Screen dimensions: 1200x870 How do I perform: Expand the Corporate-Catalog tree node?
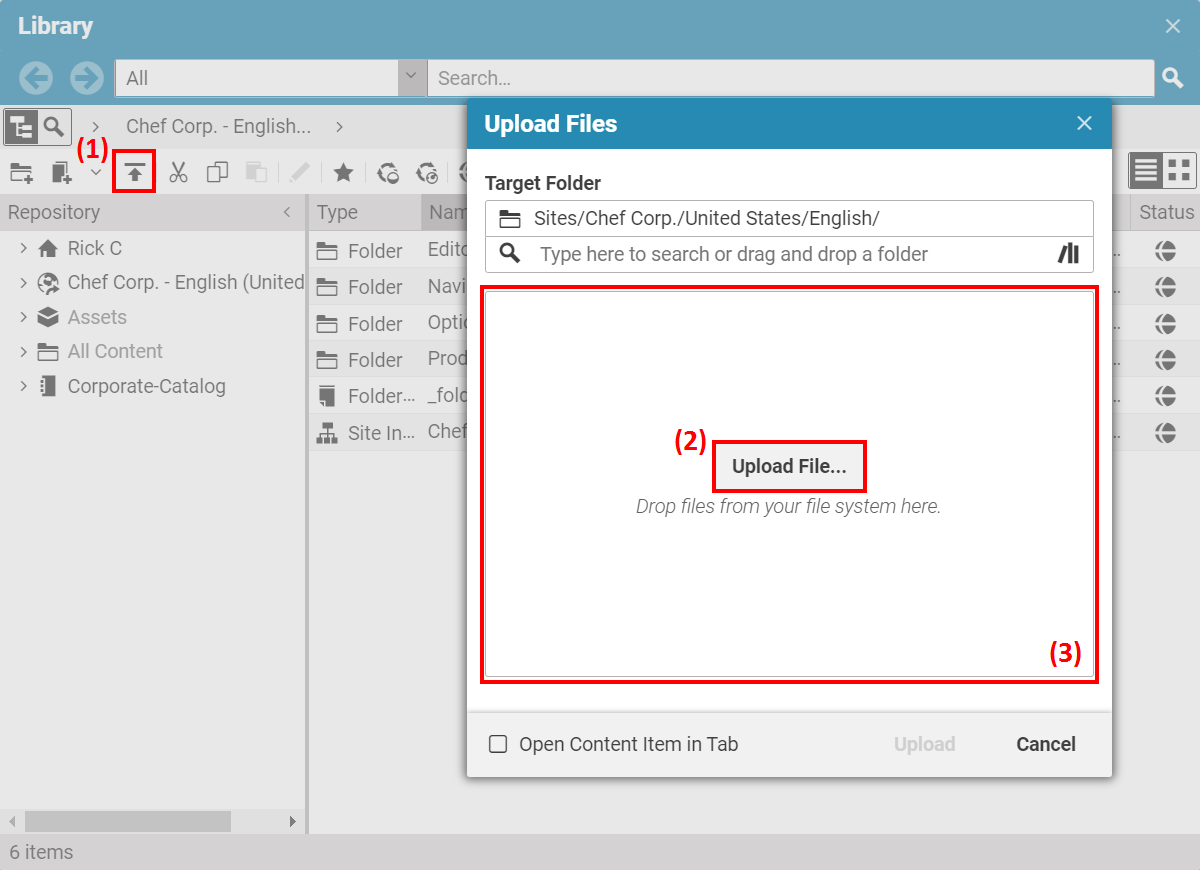[24, 386]
